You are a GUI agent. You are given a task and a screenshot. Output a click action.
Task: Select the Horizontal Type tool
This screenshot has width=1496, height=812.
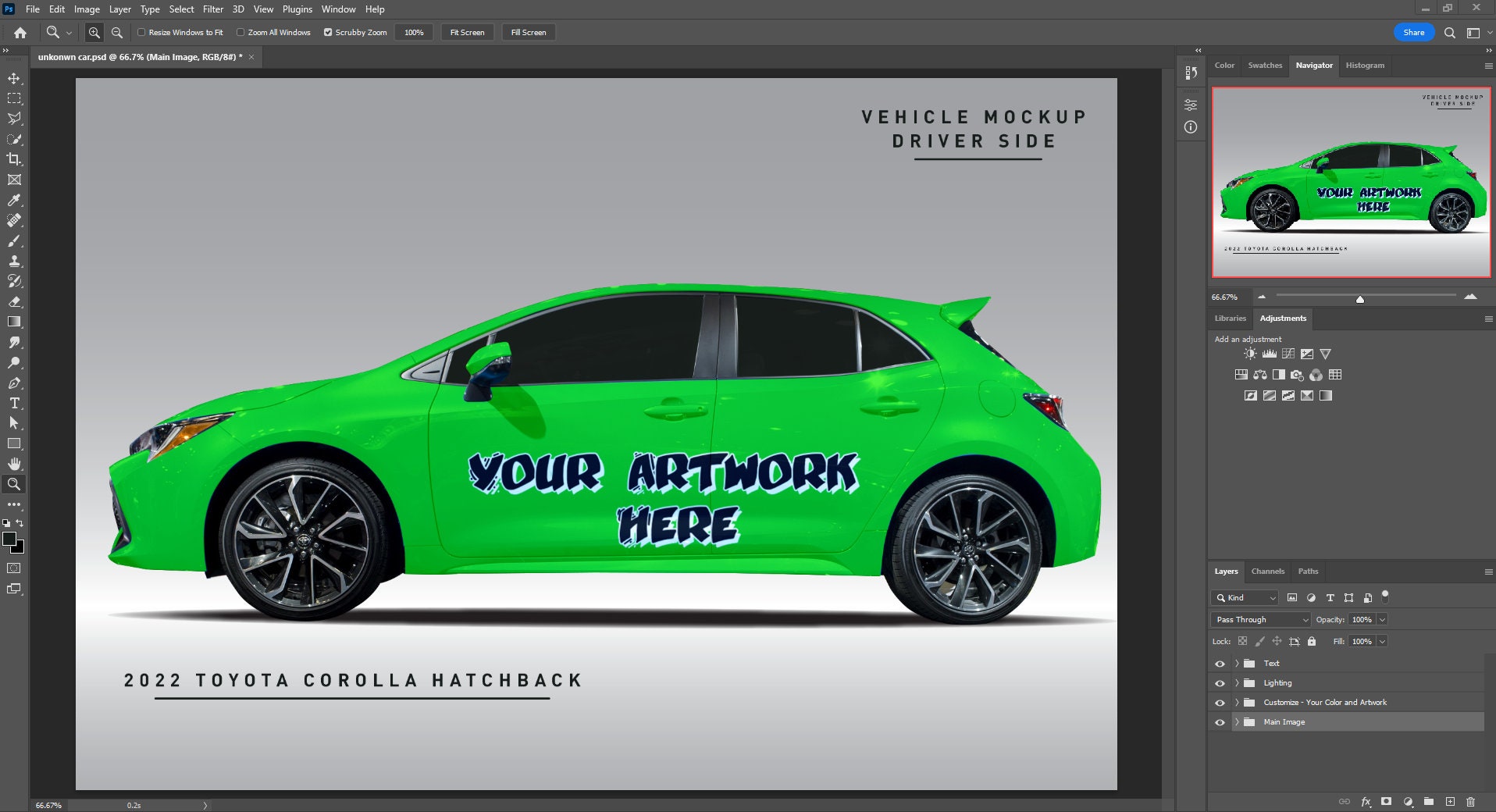coord(14,404)
